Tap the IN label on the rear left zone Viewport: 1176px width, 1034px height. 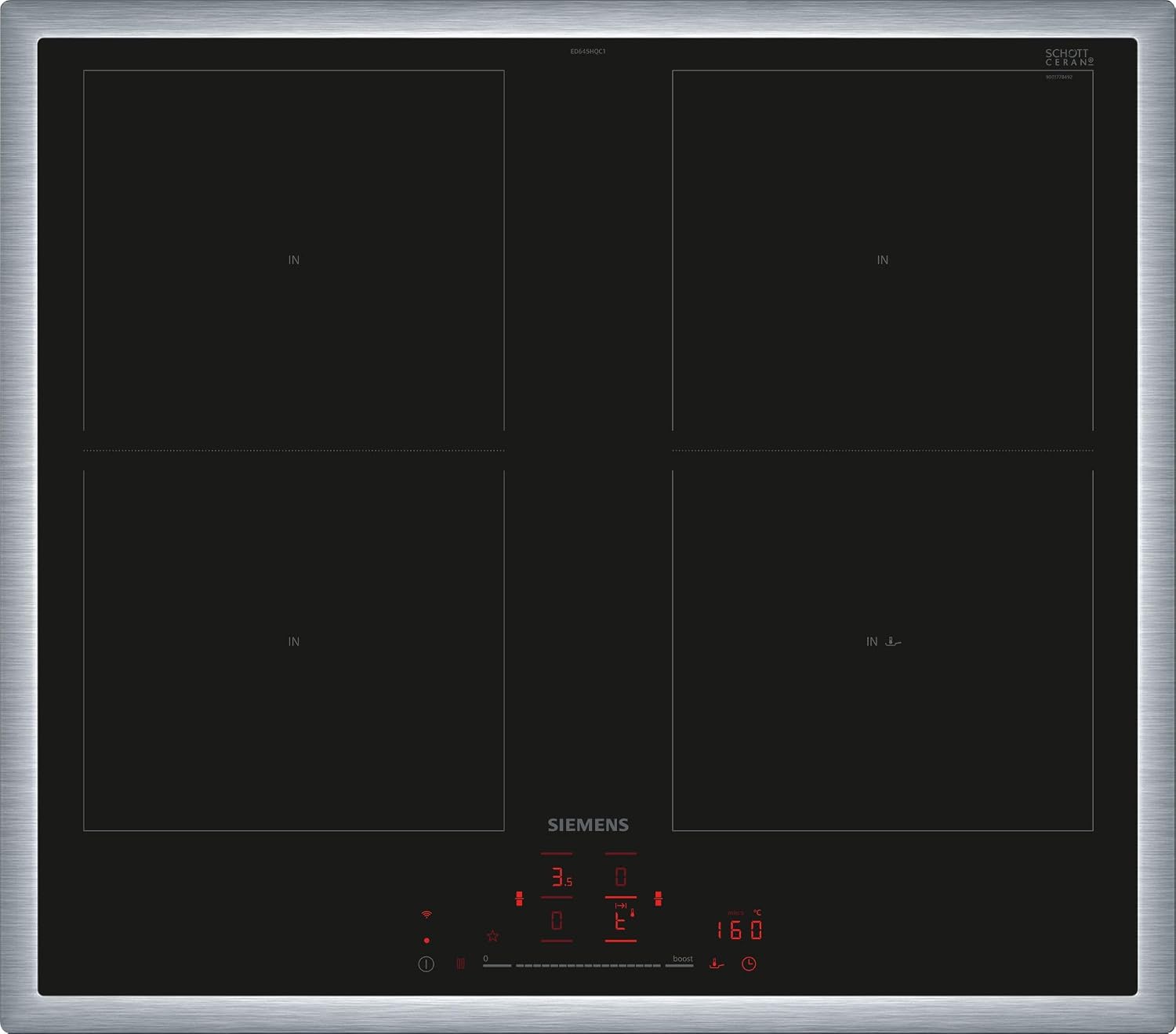point(294,259)
